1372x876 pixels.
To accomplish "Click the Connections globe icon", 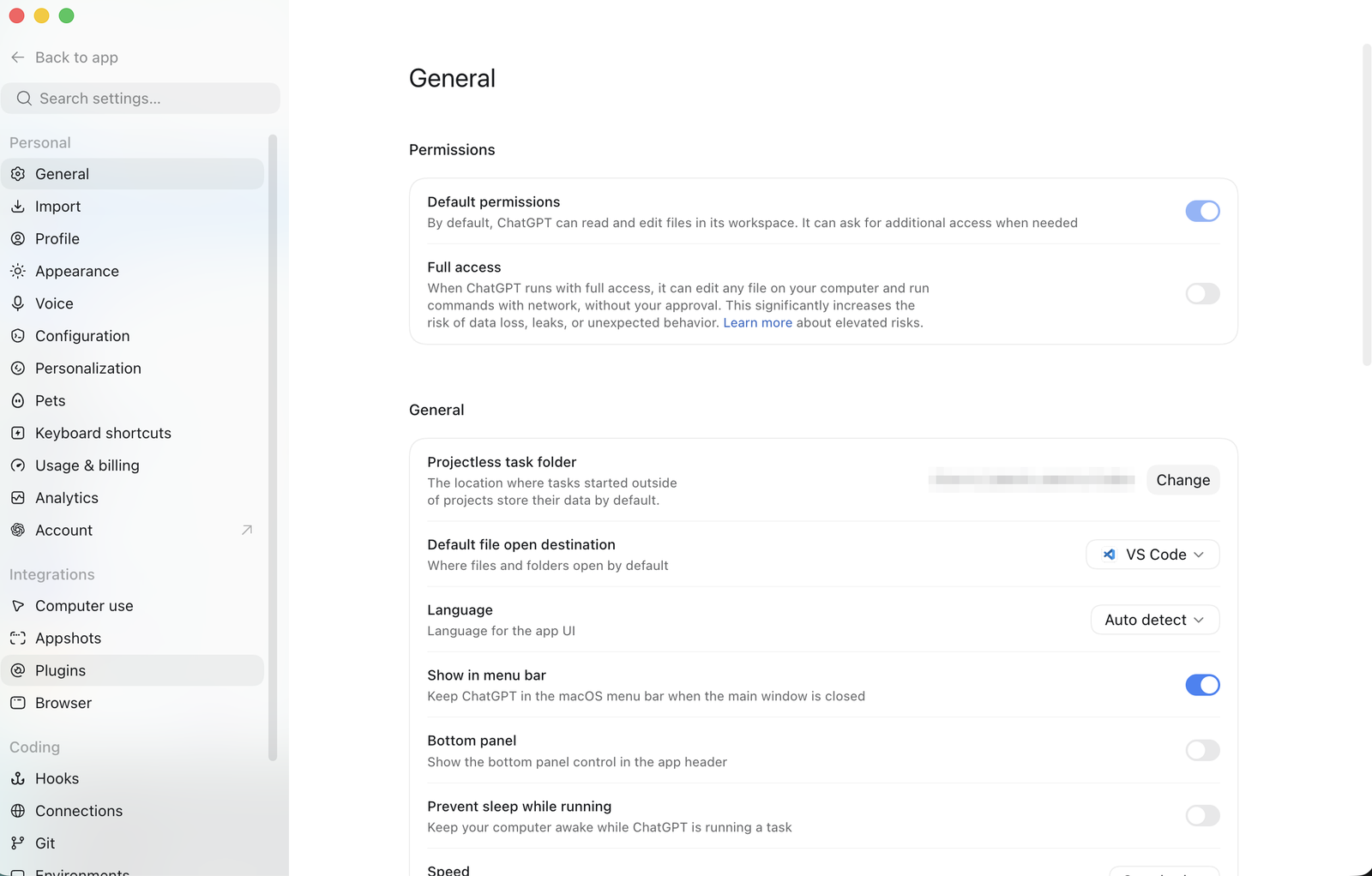I will coord(18,811).
